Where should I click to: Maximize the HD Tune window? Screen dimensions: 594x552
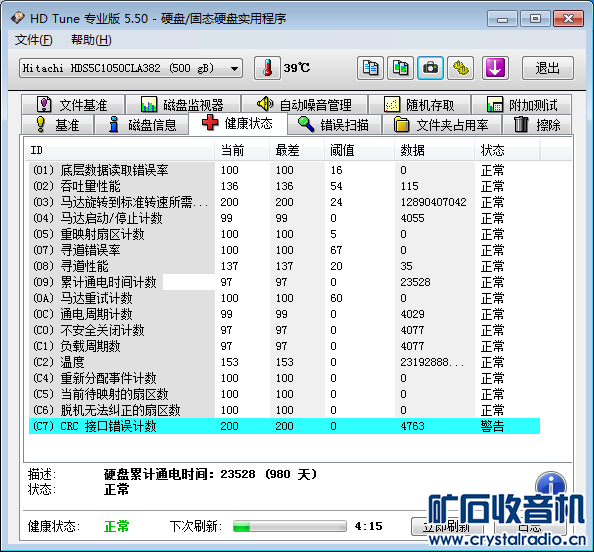[x=535, y=19]
